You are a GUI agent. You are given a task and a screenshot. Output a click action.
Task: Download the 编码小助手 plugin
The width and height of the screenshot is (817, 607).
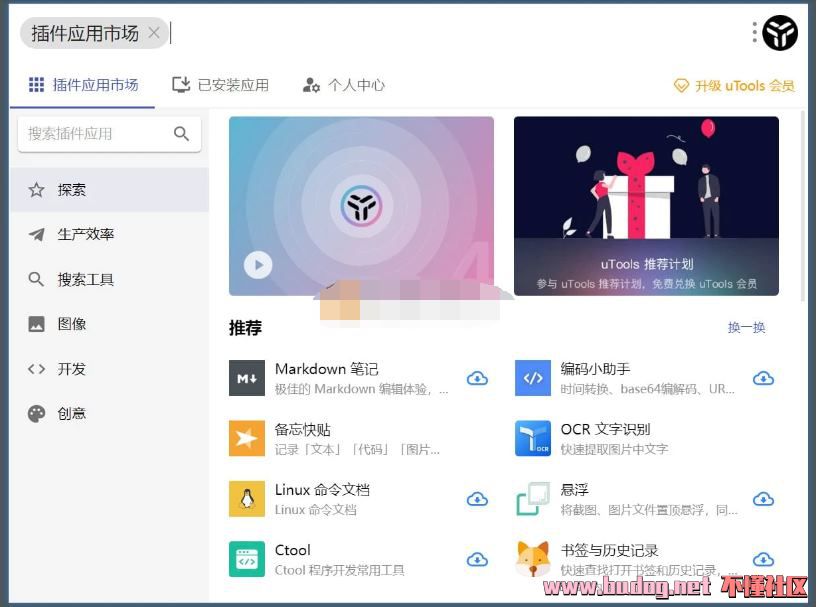click(763, 378)
